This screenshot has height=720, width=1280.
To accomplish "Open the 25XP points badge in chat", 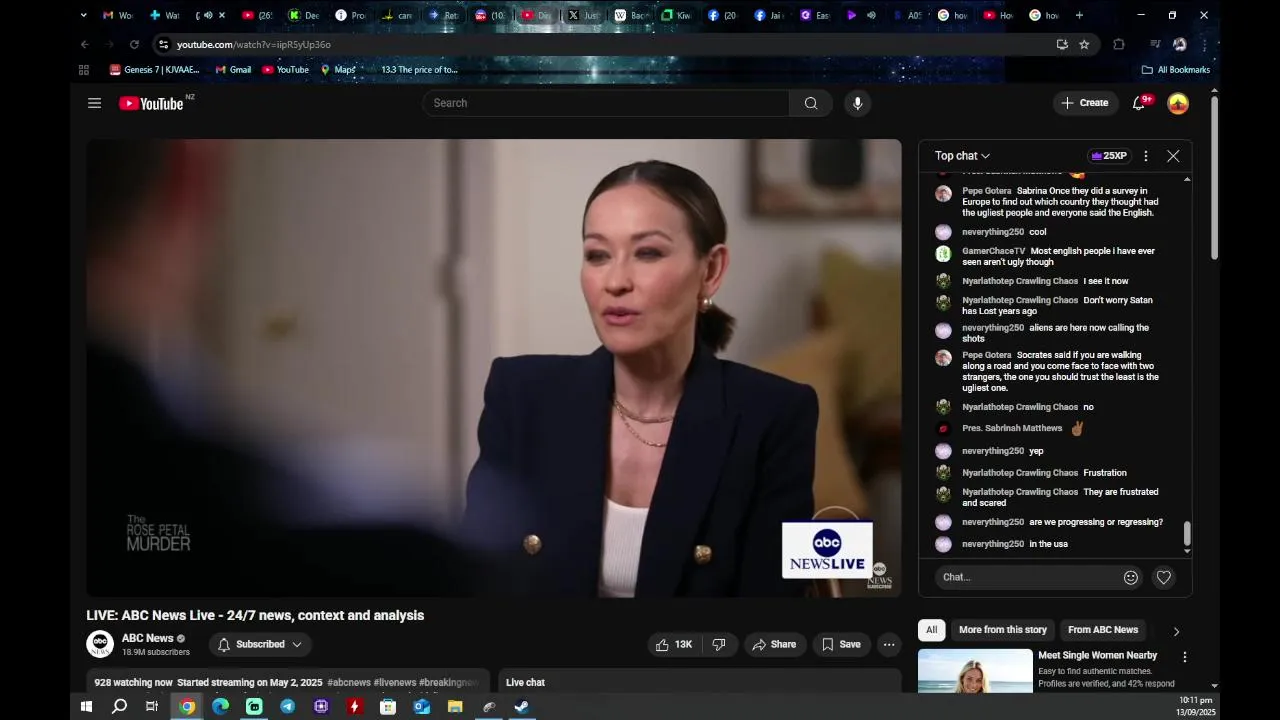I will (x=1109, y=156).
